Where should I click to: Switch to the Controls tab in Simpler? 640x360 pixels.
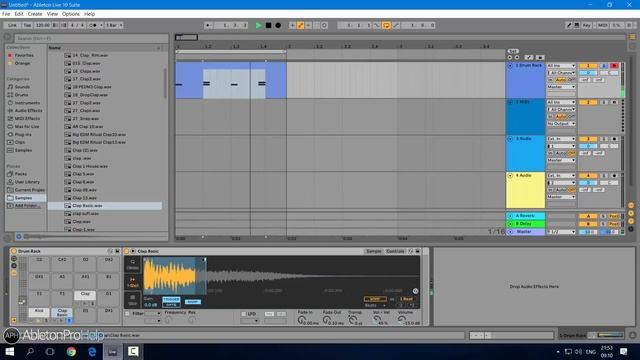[x=395, y=251]
